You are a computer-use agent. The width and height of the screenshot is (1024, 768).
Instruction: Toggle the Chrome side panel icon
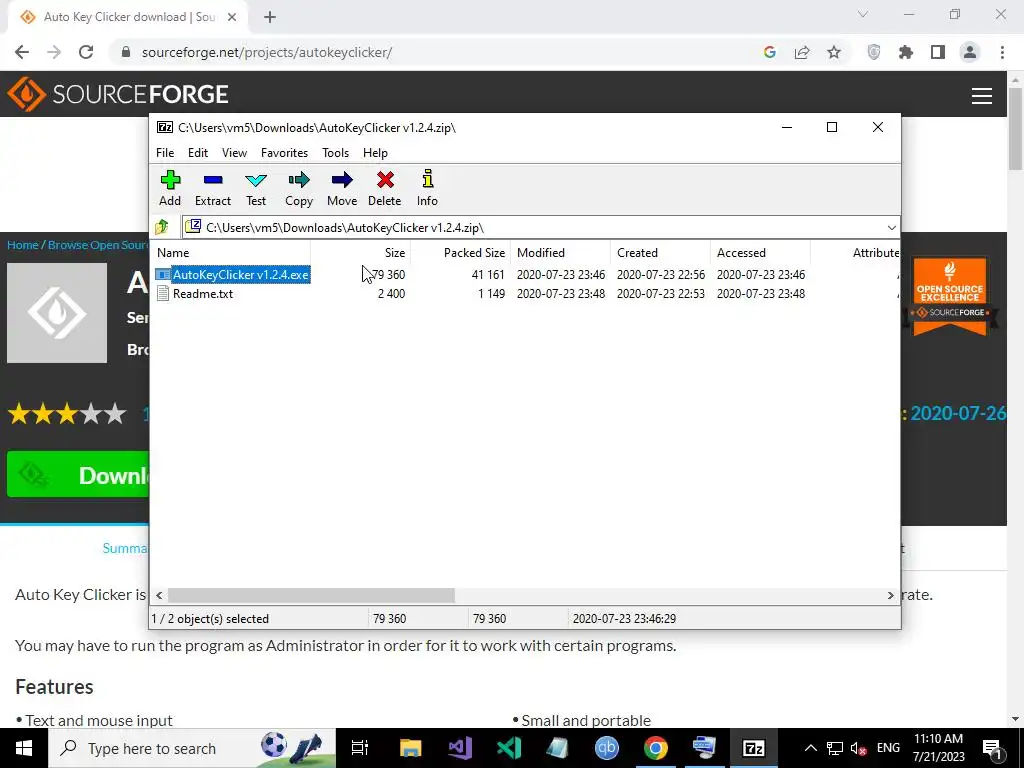point(938,52)
